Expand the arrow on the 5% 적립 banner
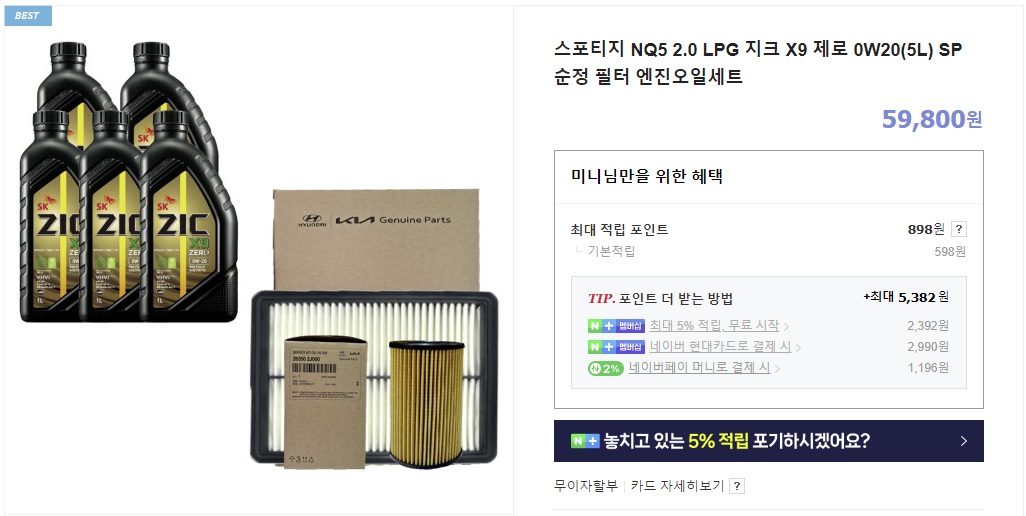 coord(964,441)
